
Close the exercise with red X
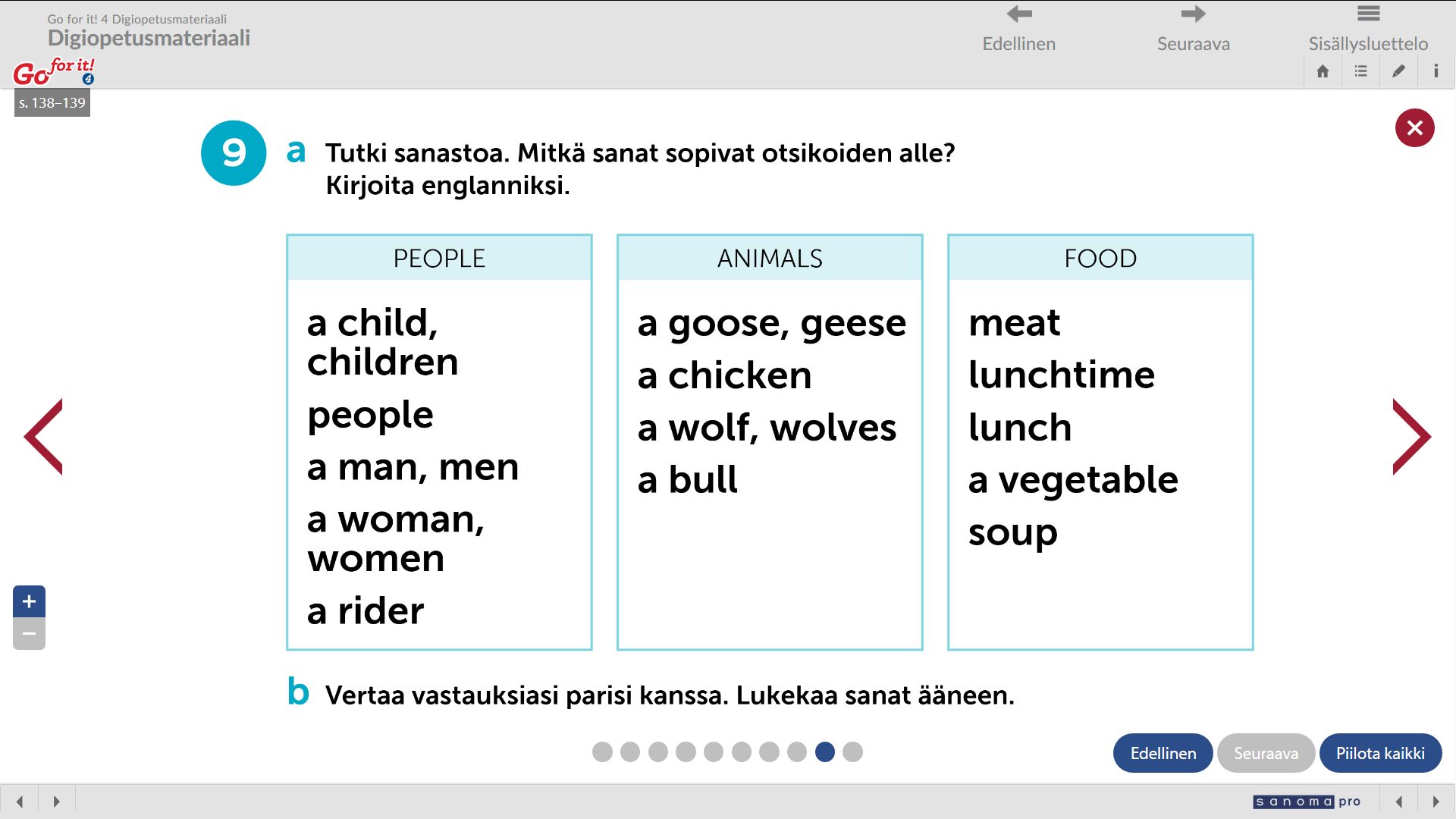click(x=1414, y=127)
